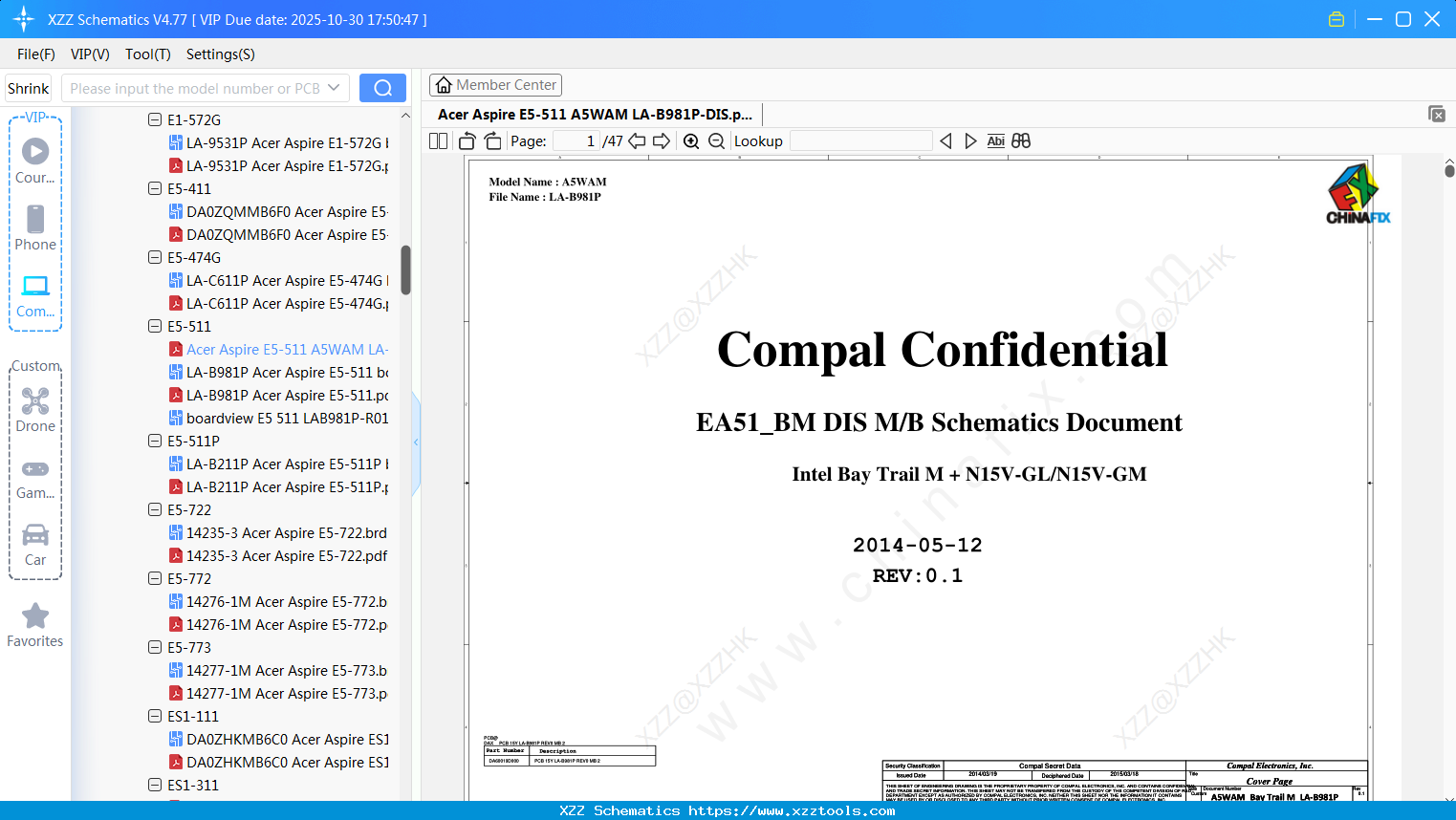
Task: Select the Acer Aspire E5-511 A5WAM document tab
Action: click(x=595, y=114)
